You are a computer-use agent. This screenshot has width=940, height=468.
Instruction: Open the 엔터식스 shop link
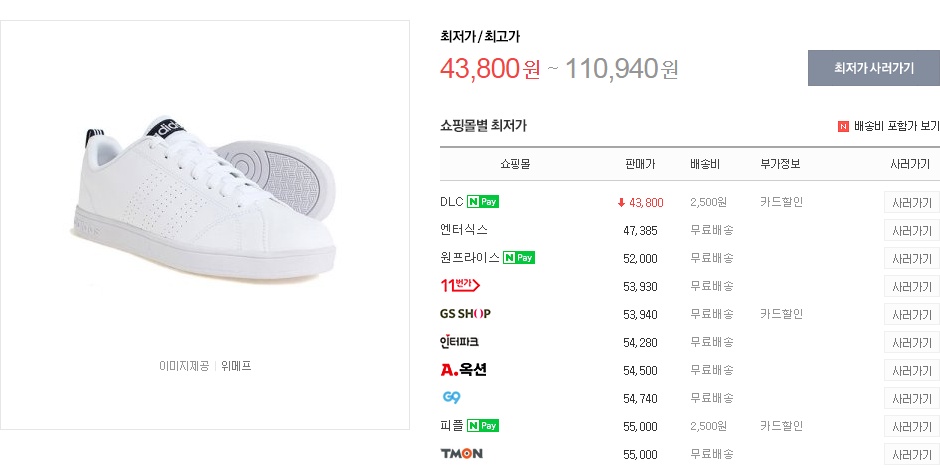click(464, 230)
